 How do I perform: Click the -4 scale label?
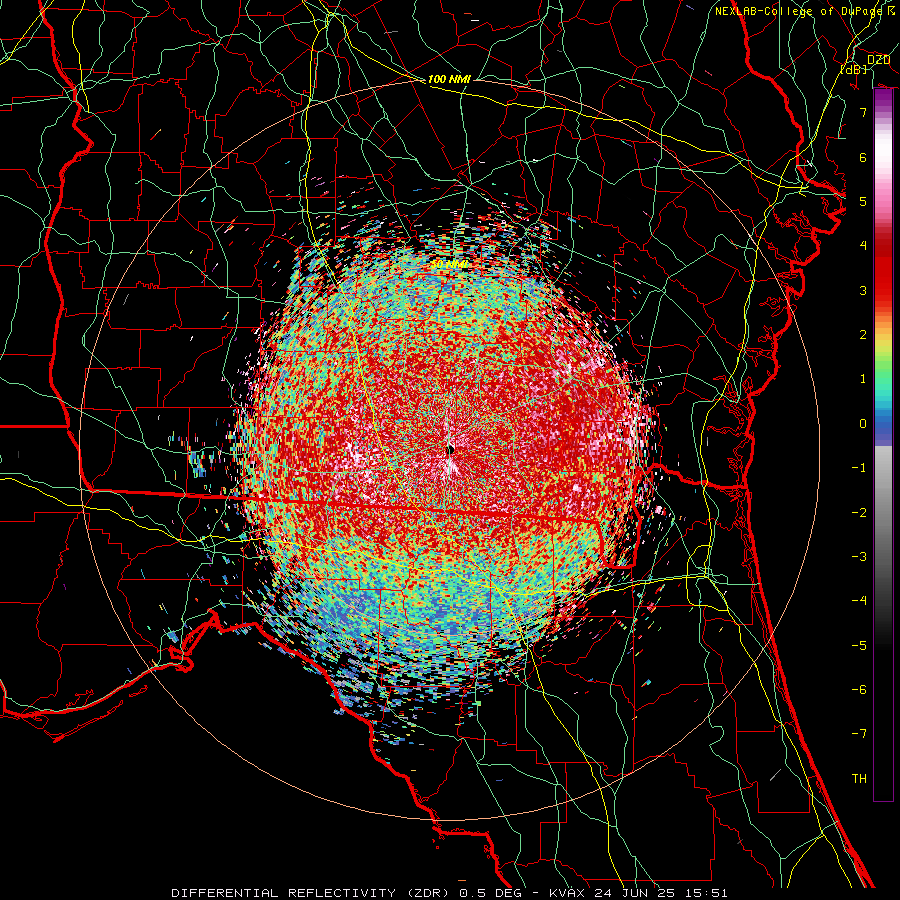[859, 601]
